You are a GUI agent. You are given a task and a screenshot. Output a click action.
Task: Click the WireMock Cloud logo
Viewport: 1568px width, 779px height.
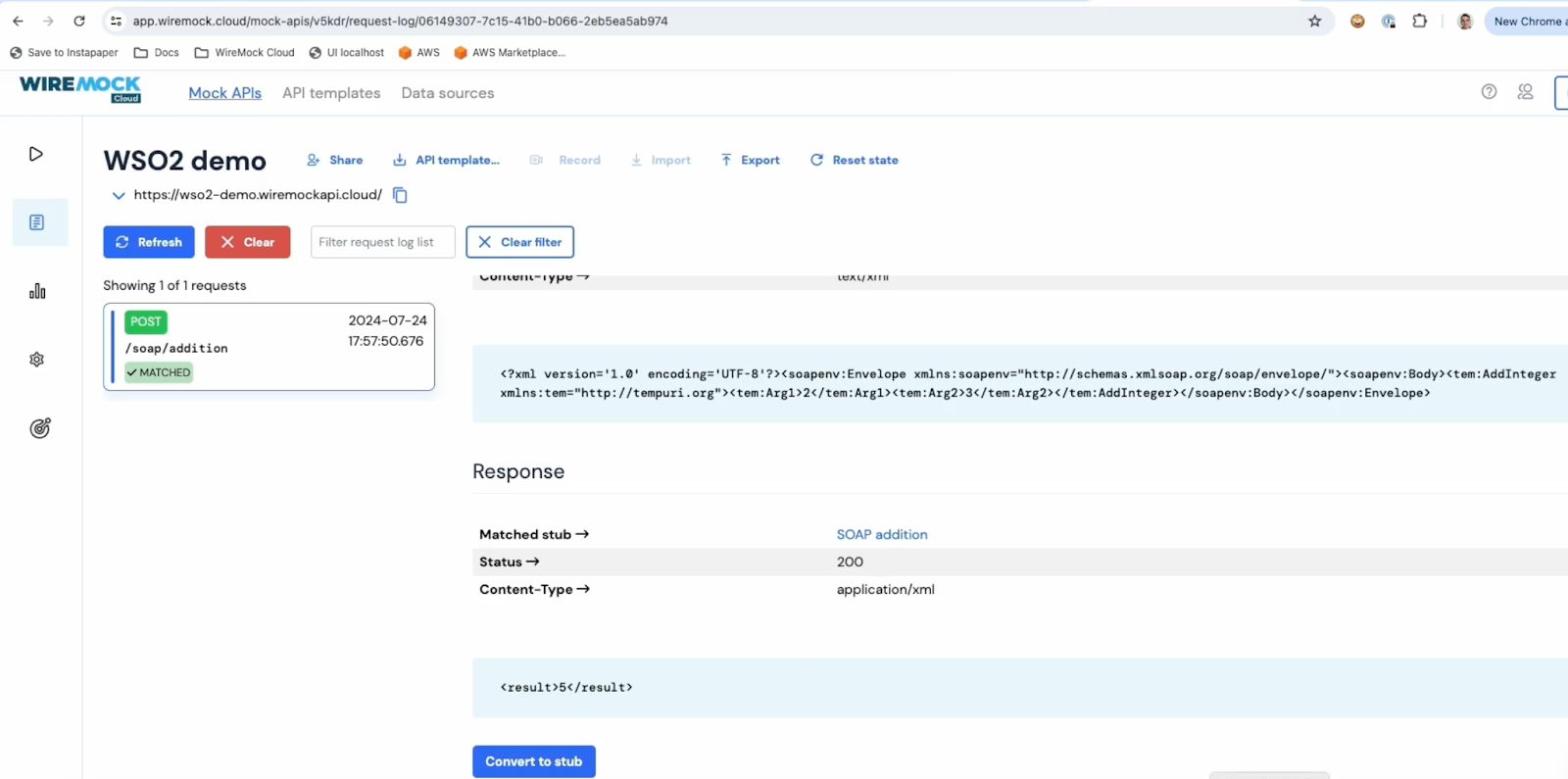pyautogui.click(x=80, y=89)
